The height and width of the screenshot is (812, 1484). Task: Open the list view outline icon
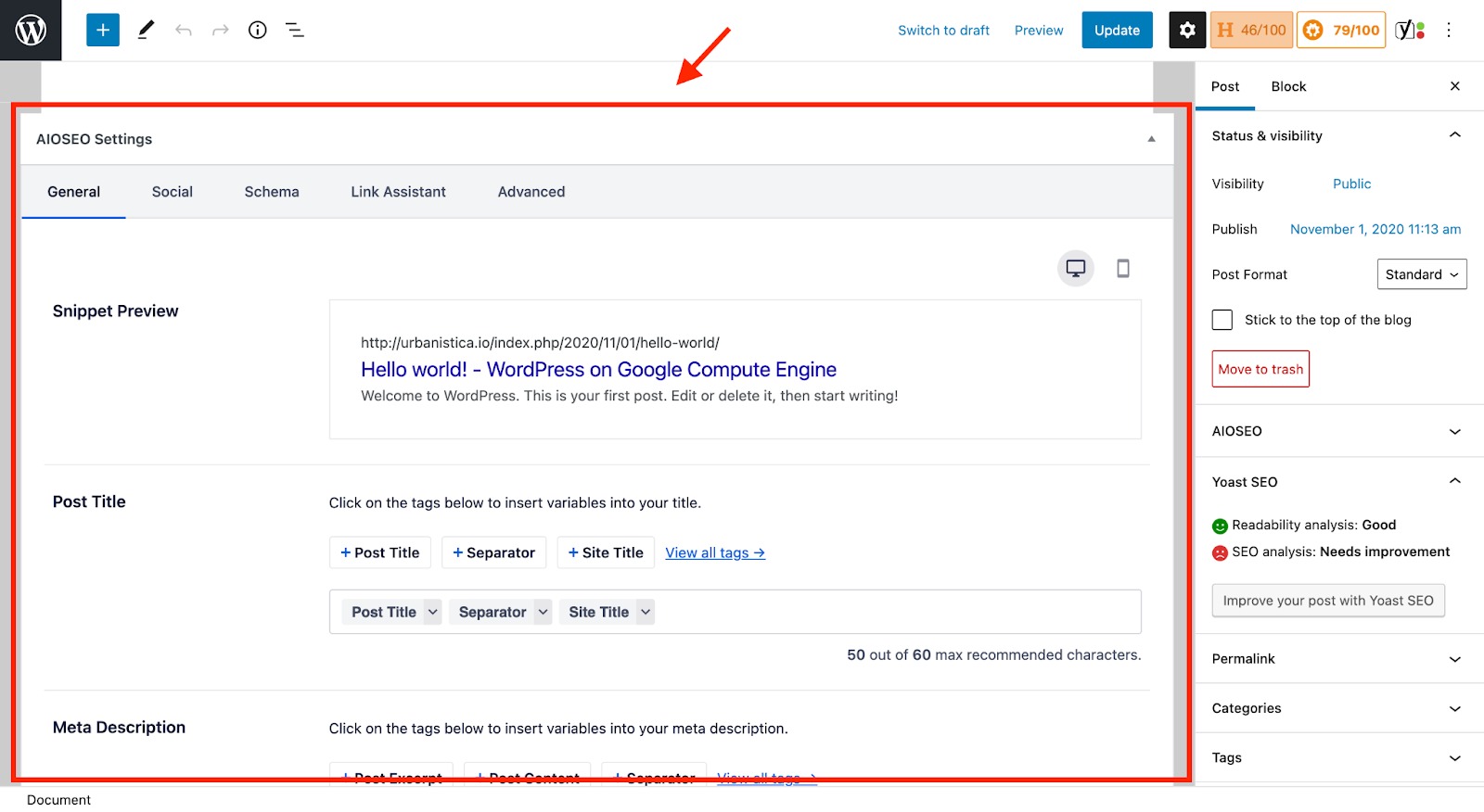295,31
